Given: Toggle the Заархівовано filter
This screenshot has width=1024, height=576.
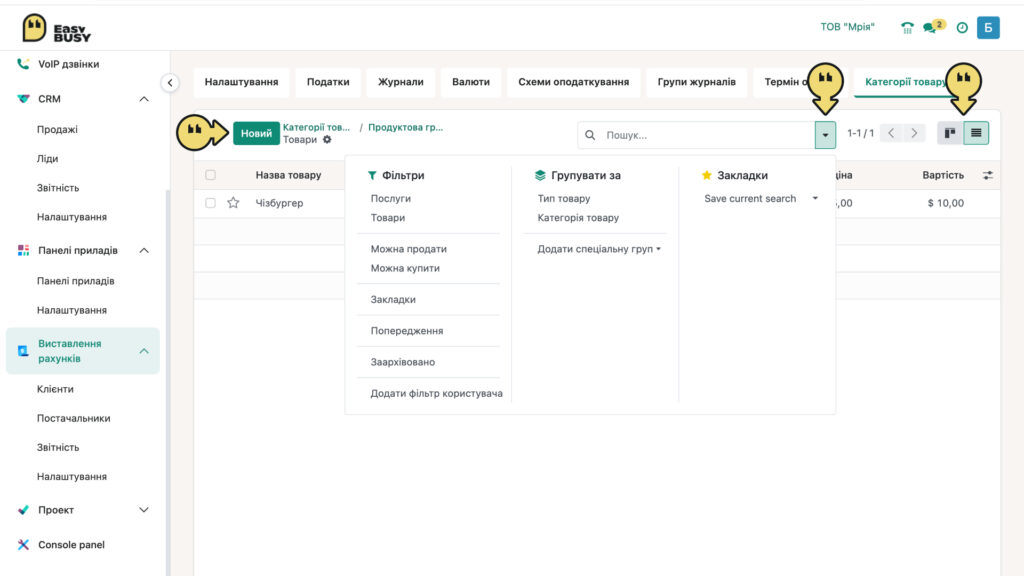Looking at the screenshot, I should coord(402,362).
